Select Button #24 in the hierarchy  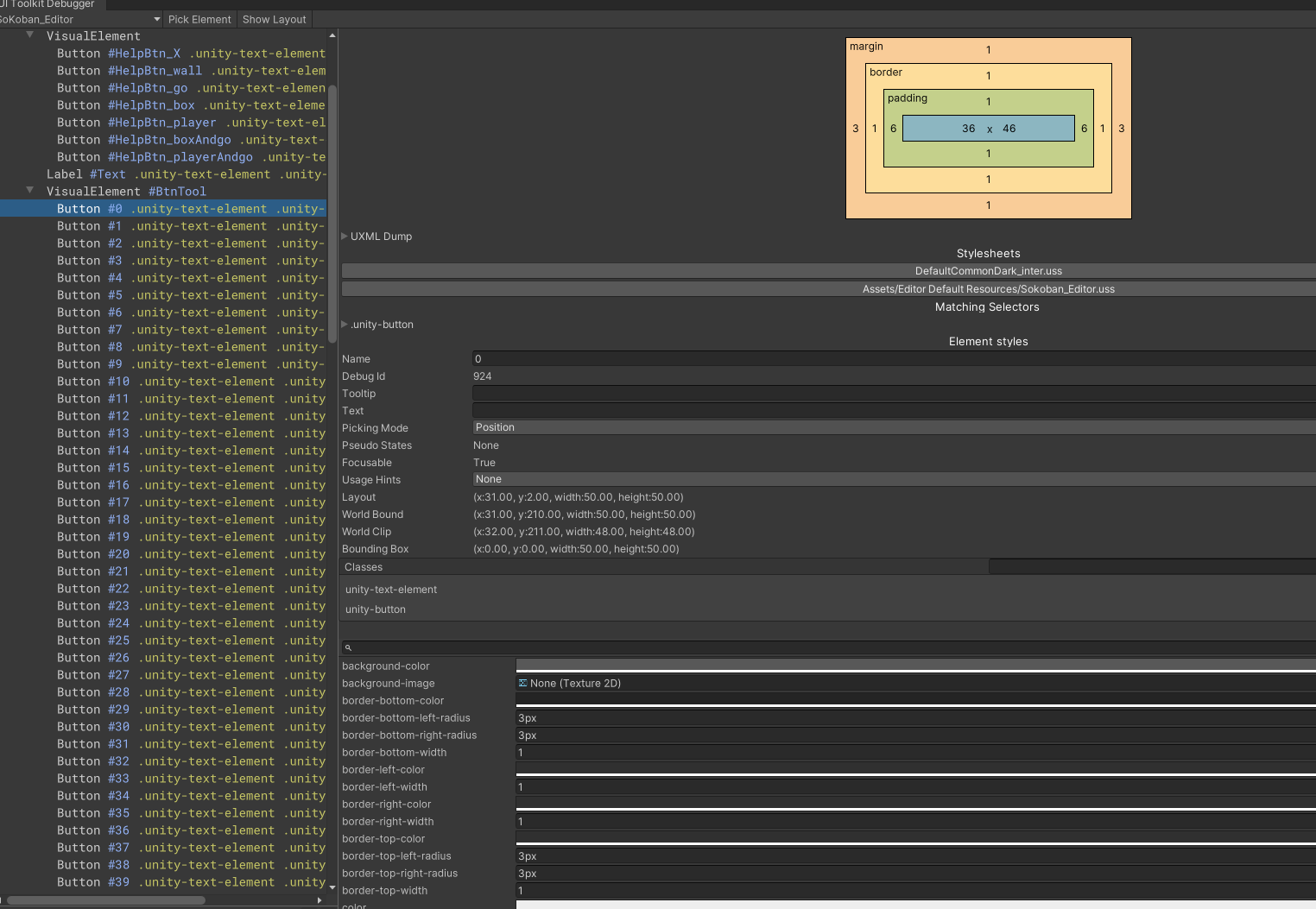(163, 623)
